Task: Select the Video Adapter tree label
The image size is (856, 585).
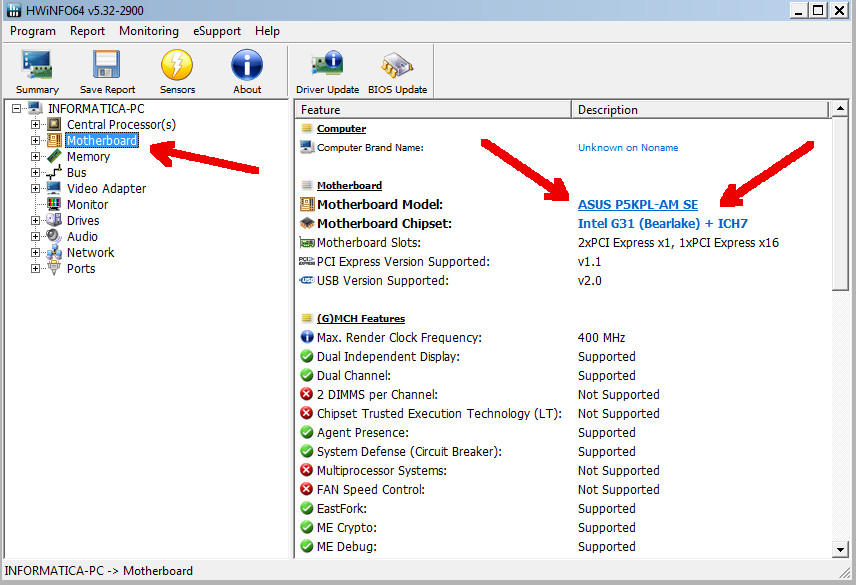Action: [106, 188]
